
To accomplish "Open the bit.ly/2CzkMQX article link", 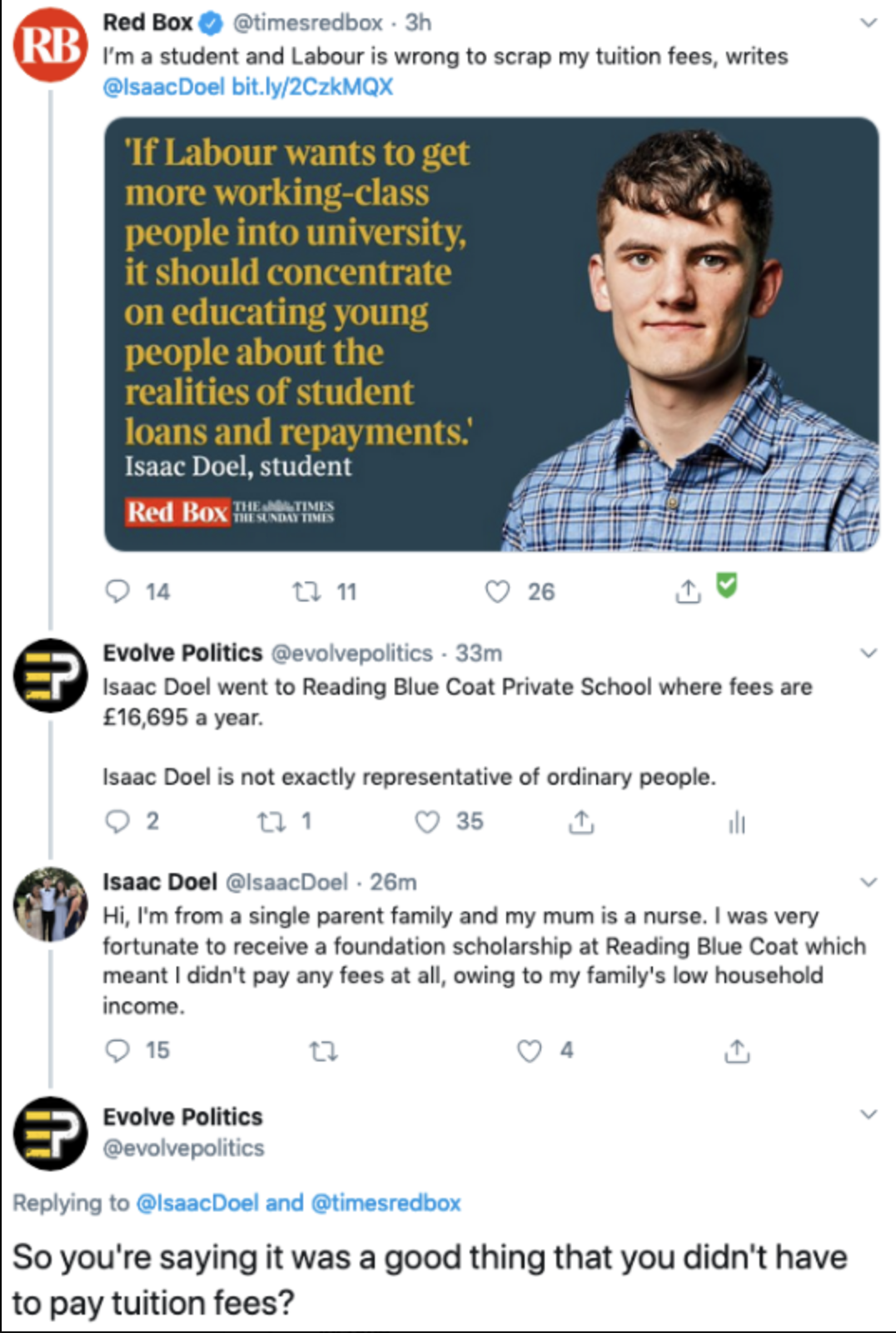I will pos(312,87).
